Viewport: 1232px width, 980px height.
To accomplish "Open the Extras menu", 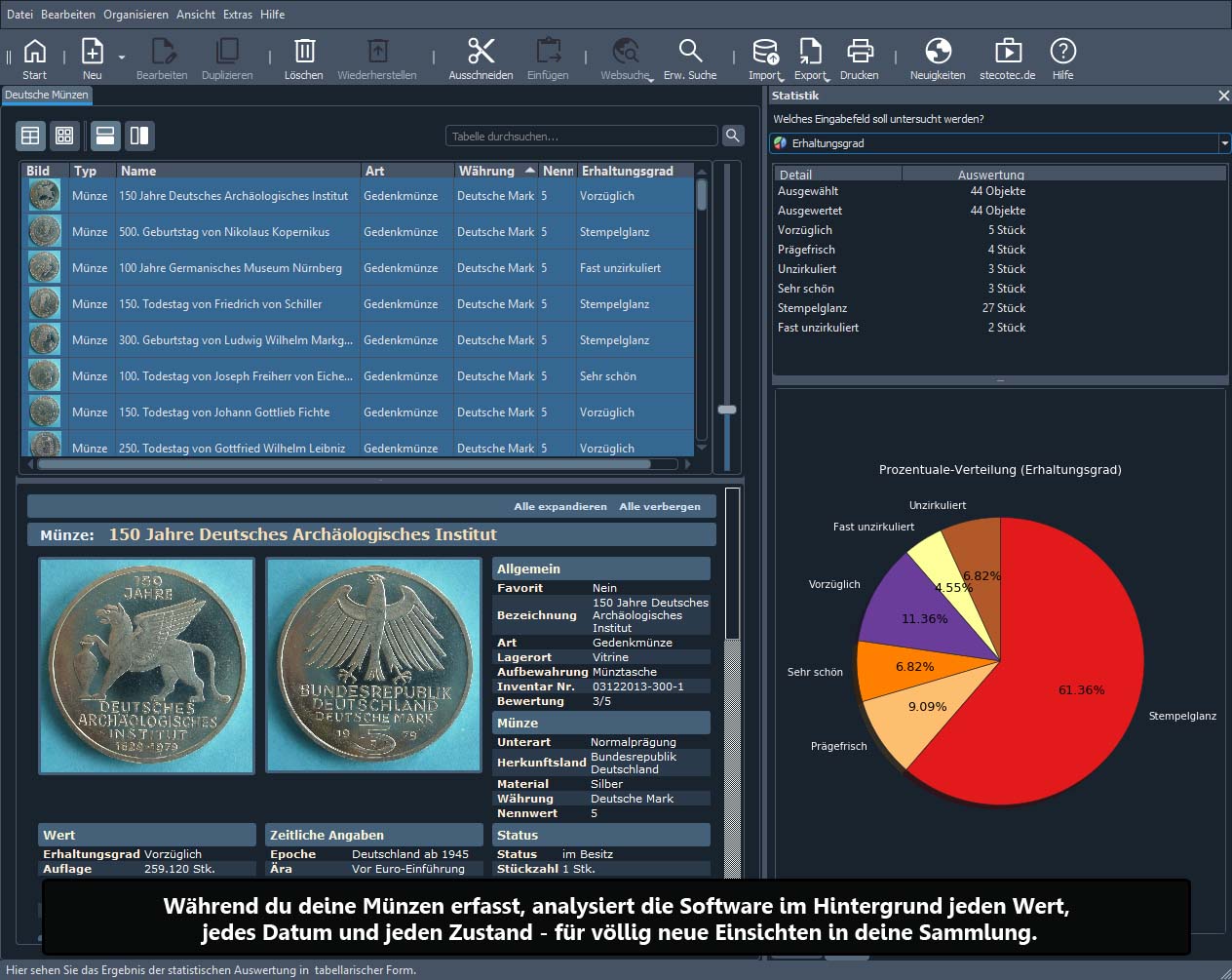I will coord(237,15).
